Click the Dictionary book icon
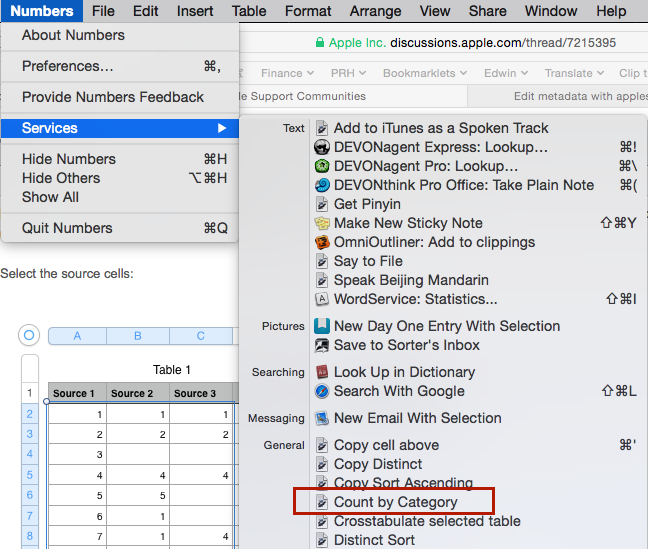This screenshot has width=648, height=549. click(x=322, y=372)
